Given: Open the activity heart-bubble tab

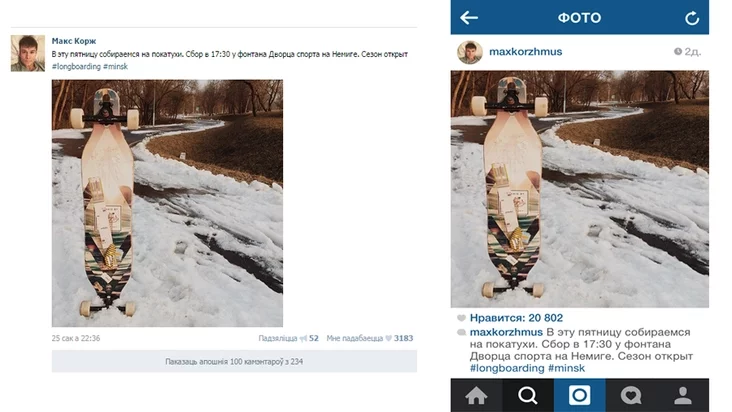Looking at the screenshot, I should pyautogui.click(x=631, y=396).
